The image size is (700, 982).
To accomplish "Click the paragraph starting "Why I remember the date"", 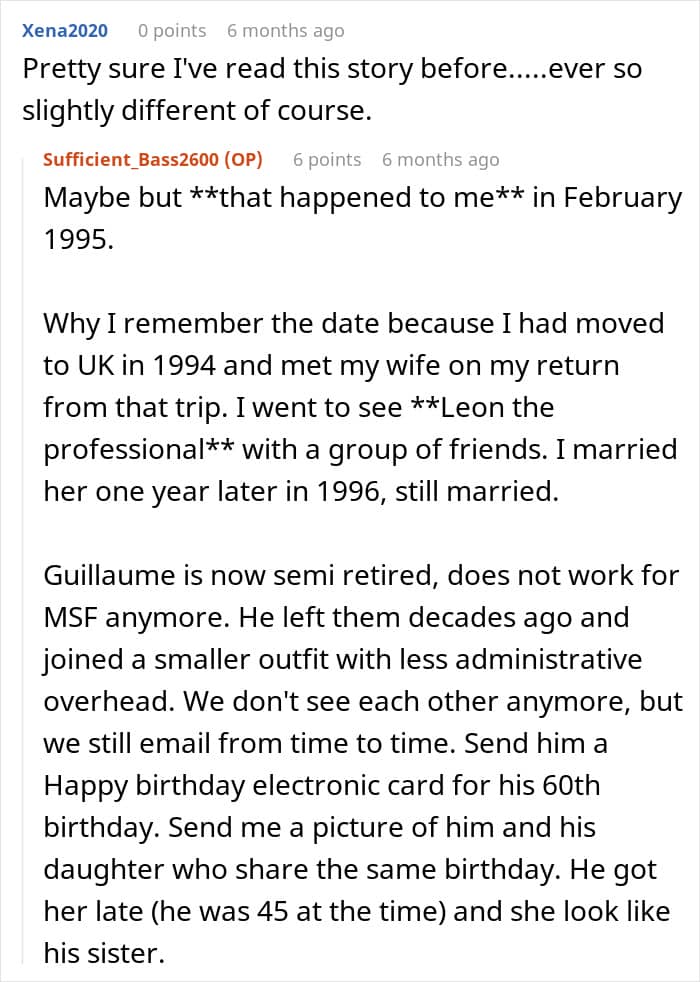I will pyautogui.click(x=360, y=407).
